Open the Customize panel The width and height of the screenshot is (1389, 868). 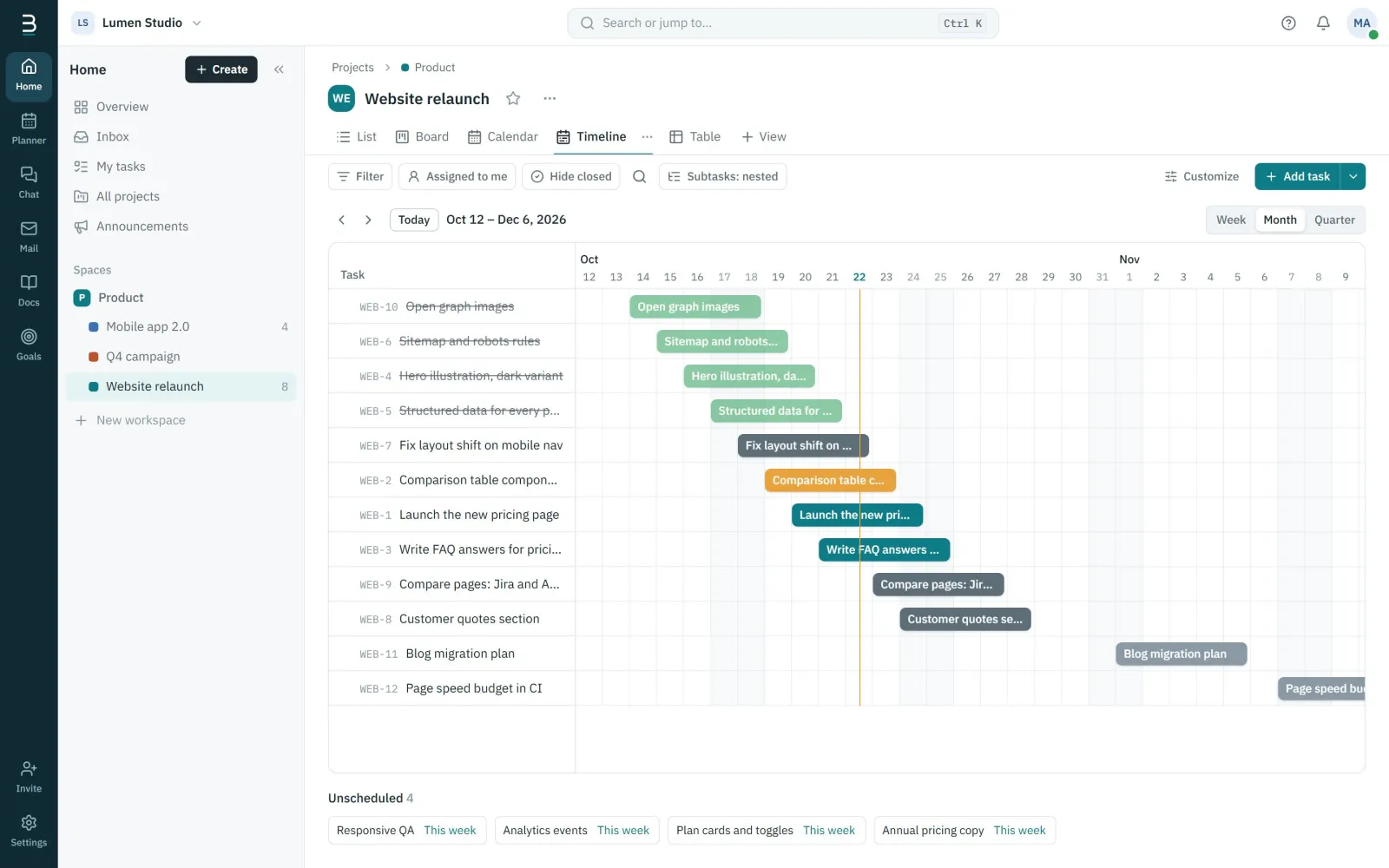click(1201, 176)
